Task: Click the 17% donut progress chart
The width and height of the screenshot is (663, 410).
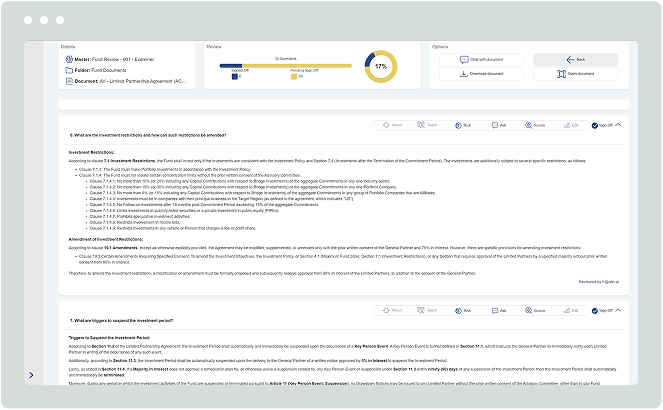Action: 380,66
